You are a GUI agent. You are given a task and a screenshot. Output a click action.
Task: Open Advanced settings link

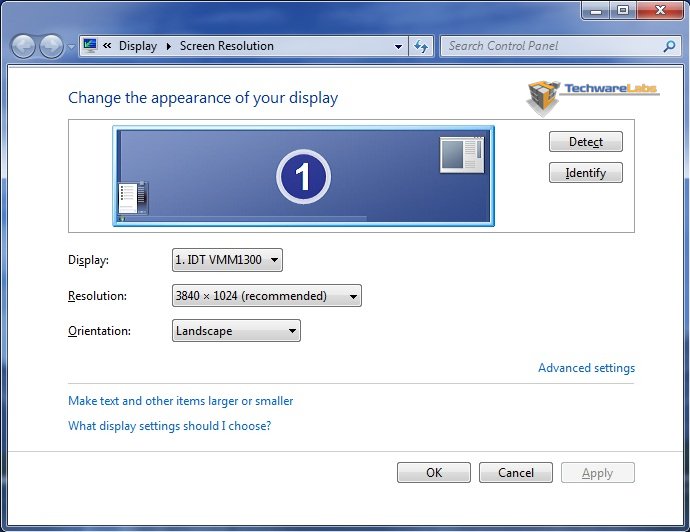tap(586, 368)
